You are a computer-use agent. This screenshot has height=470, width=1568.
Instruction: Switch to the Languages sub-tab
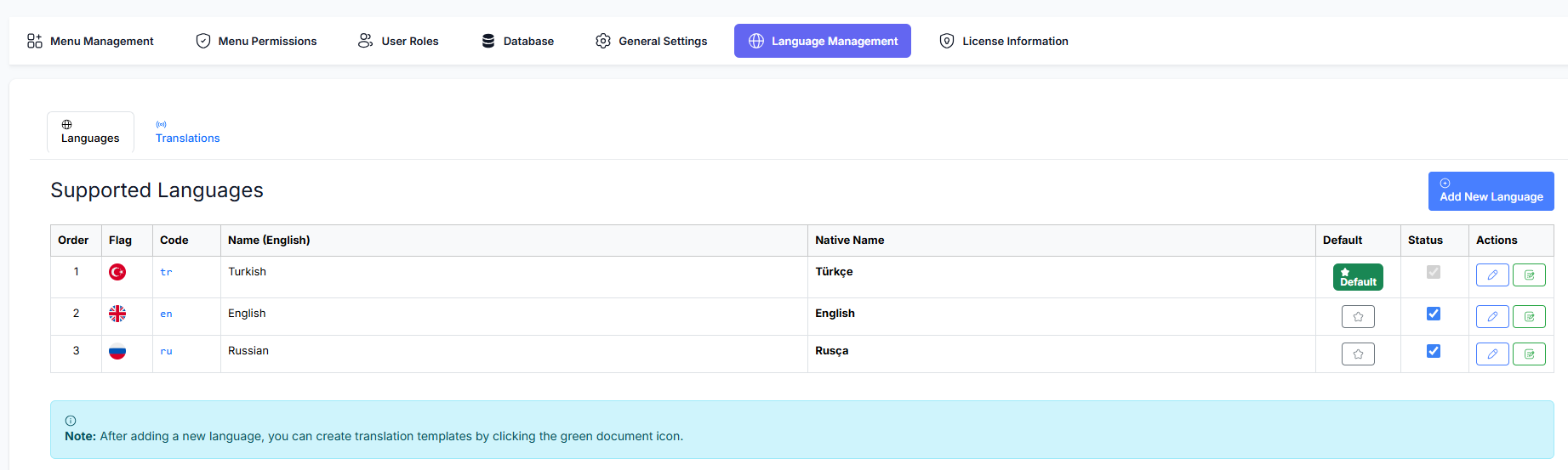point(90,132)
